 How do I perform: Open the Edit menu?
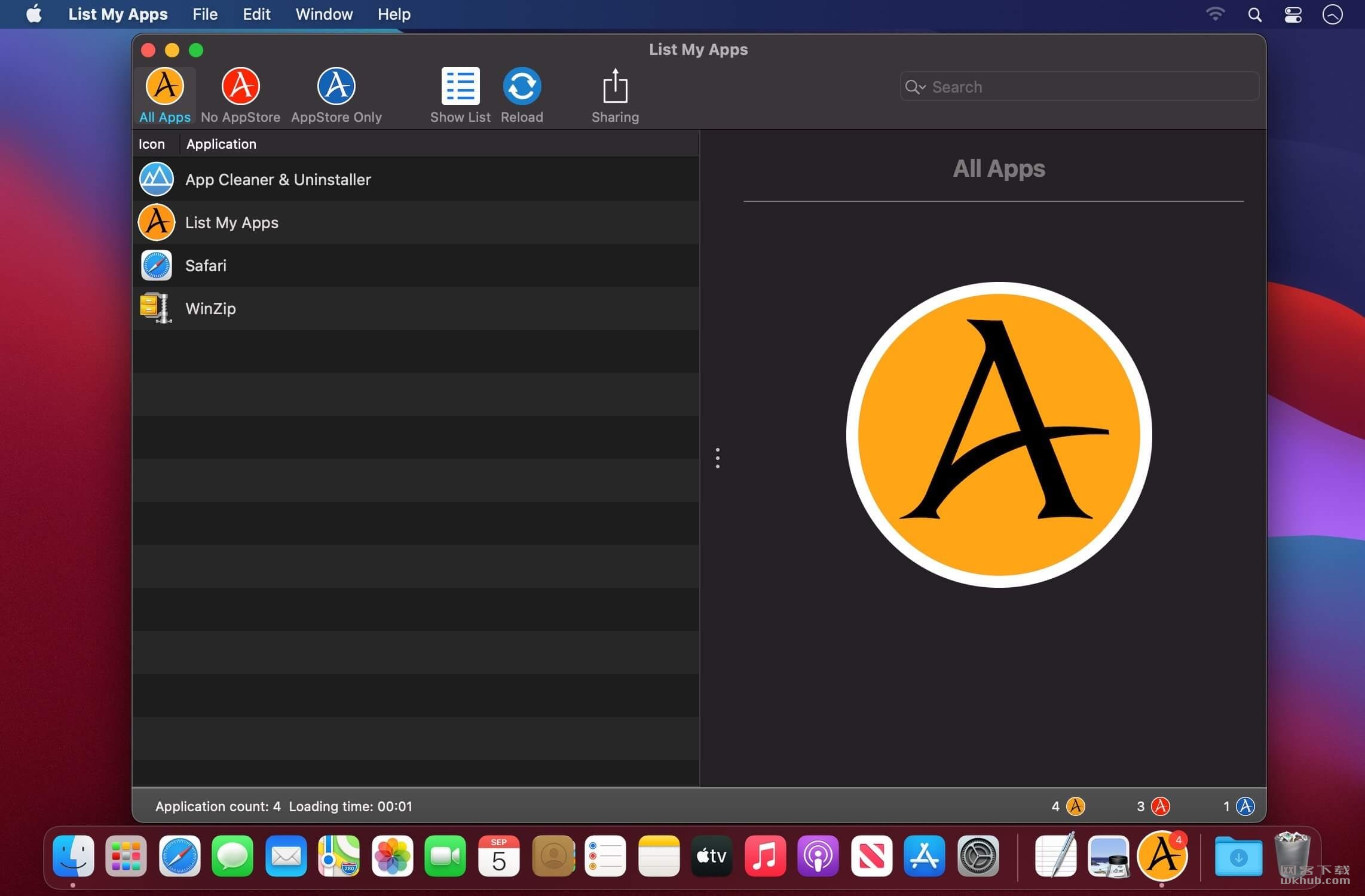[x=256, y=14]
